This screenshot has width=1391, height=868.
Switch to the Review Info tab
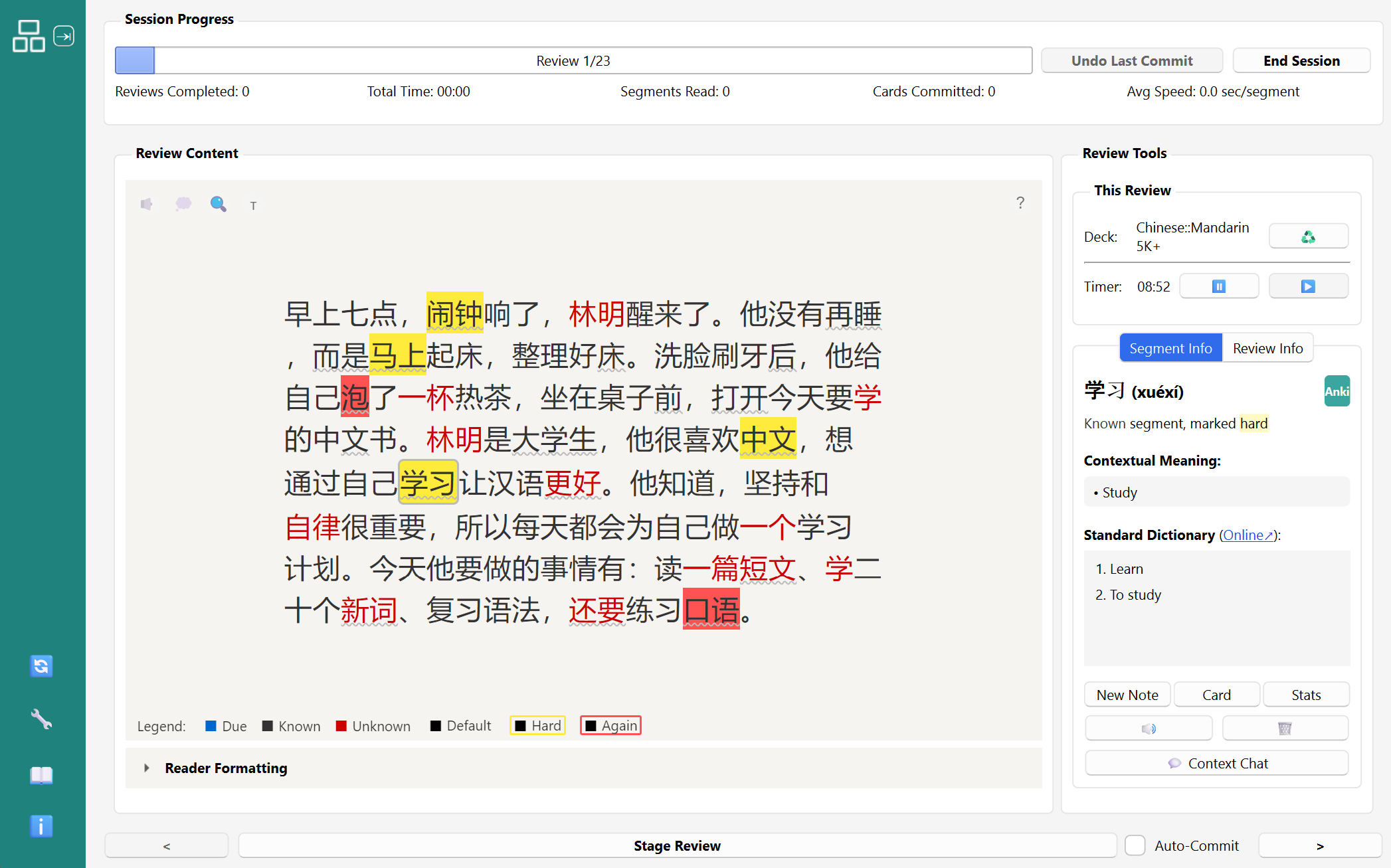click(1267, 348)
